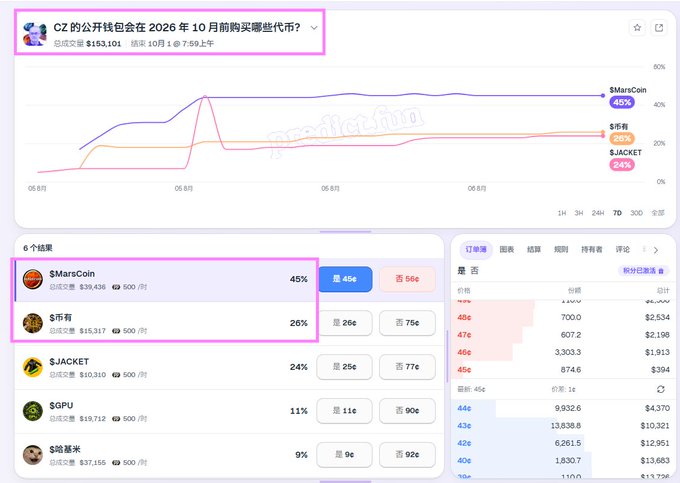
Task: Click the 43¢ bid price row
Action: (x=563, y=426)
